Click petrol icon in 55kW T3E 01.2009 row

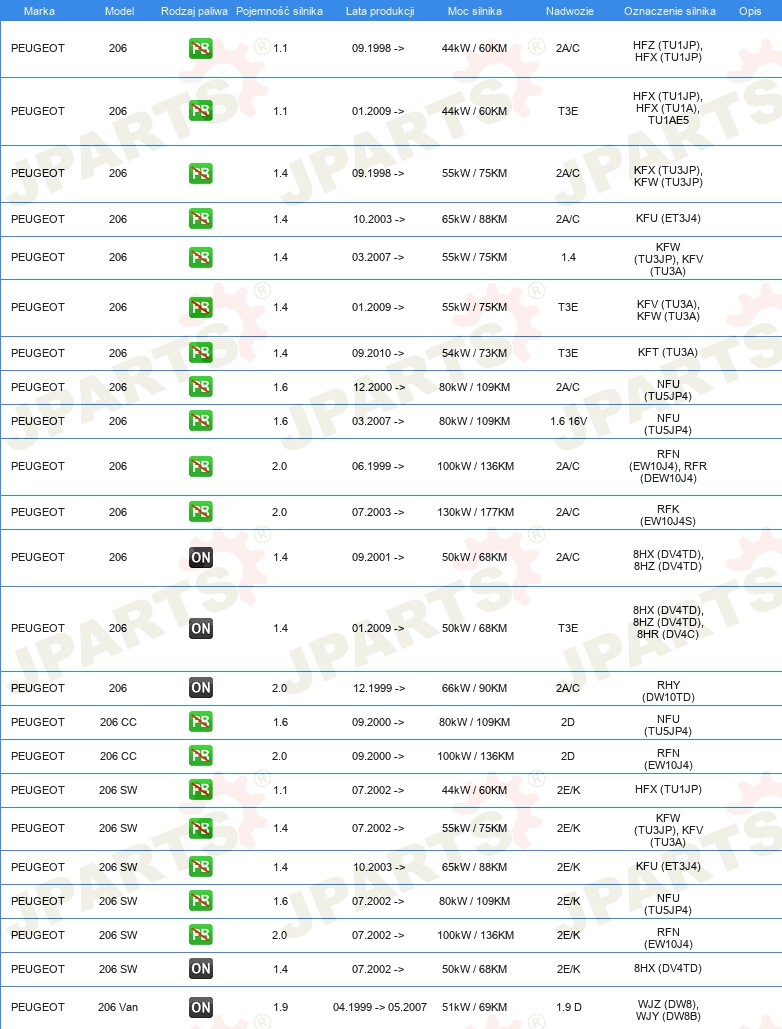[201, 307]
